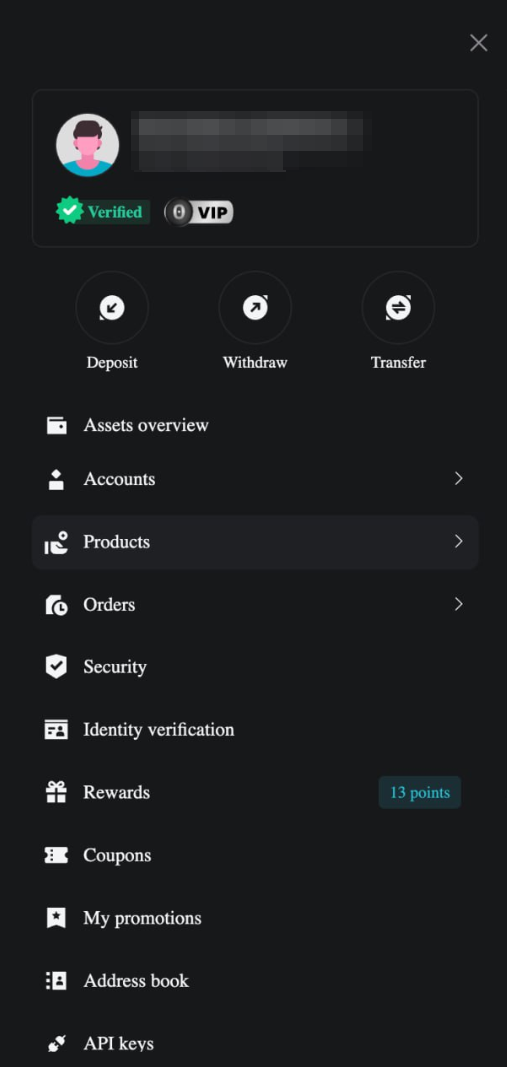Expand the Accounts submenu chevron

click(459, 478)
